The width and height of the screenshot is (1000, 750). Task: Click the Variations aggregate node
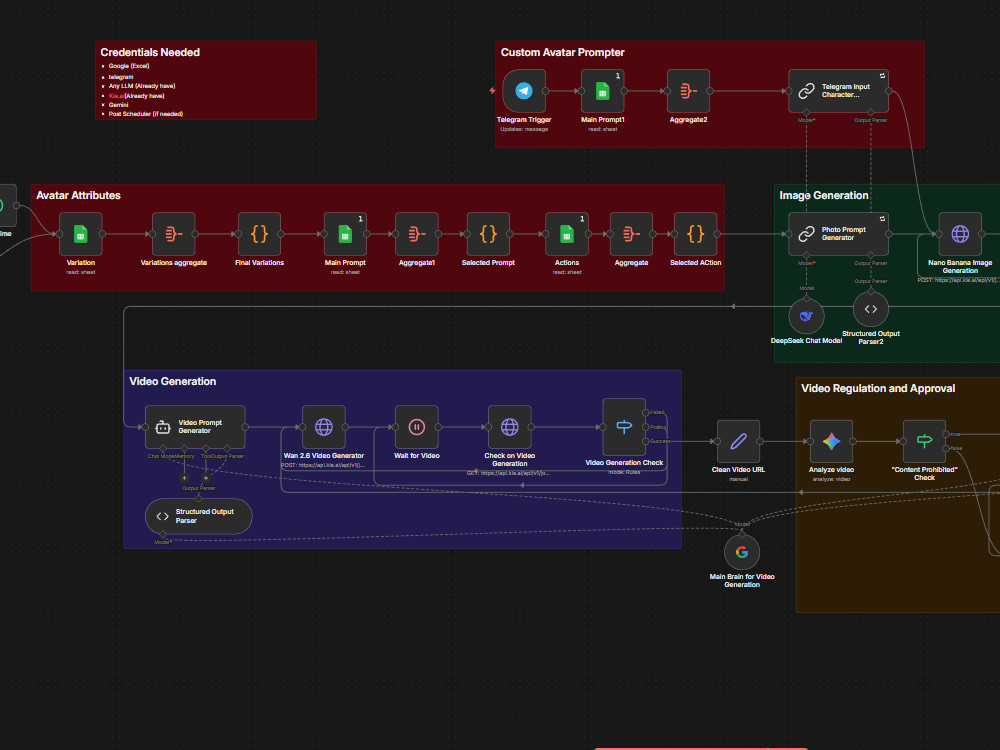pyautogui.click(x=173, y=234)
